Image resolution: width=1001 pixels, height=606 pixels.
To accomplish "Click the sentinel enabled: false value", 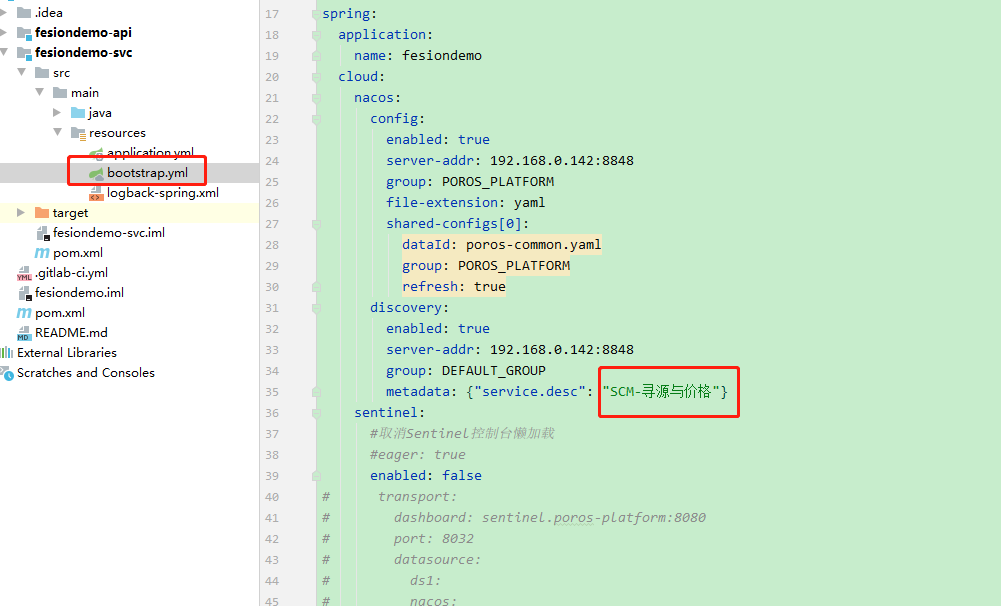I will tap(462, 476).
